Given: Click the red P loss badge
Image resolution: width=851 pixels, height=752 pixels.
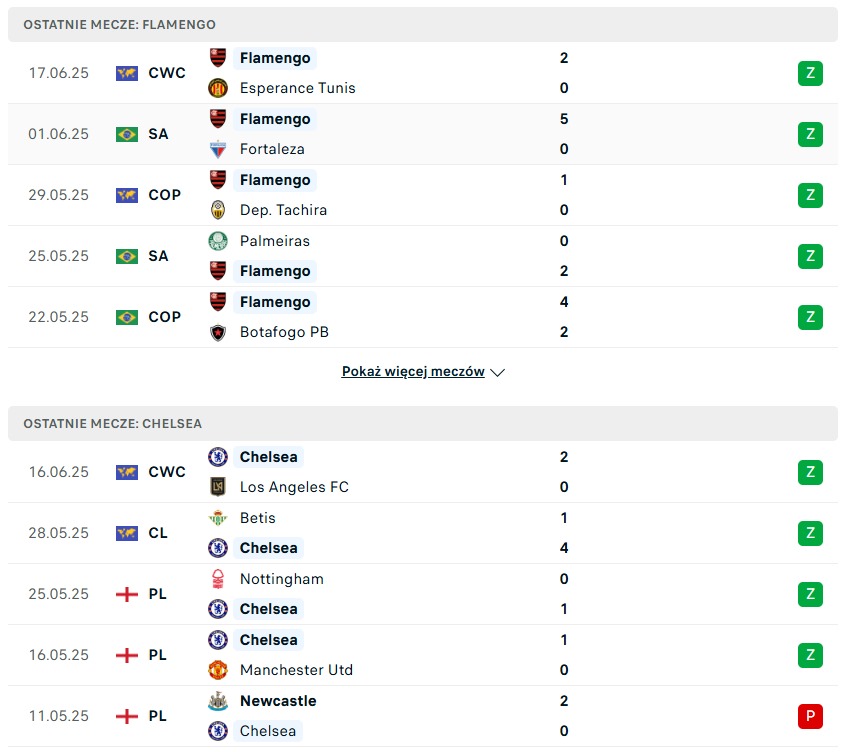Looking at the screenshot, I should 810,716.
